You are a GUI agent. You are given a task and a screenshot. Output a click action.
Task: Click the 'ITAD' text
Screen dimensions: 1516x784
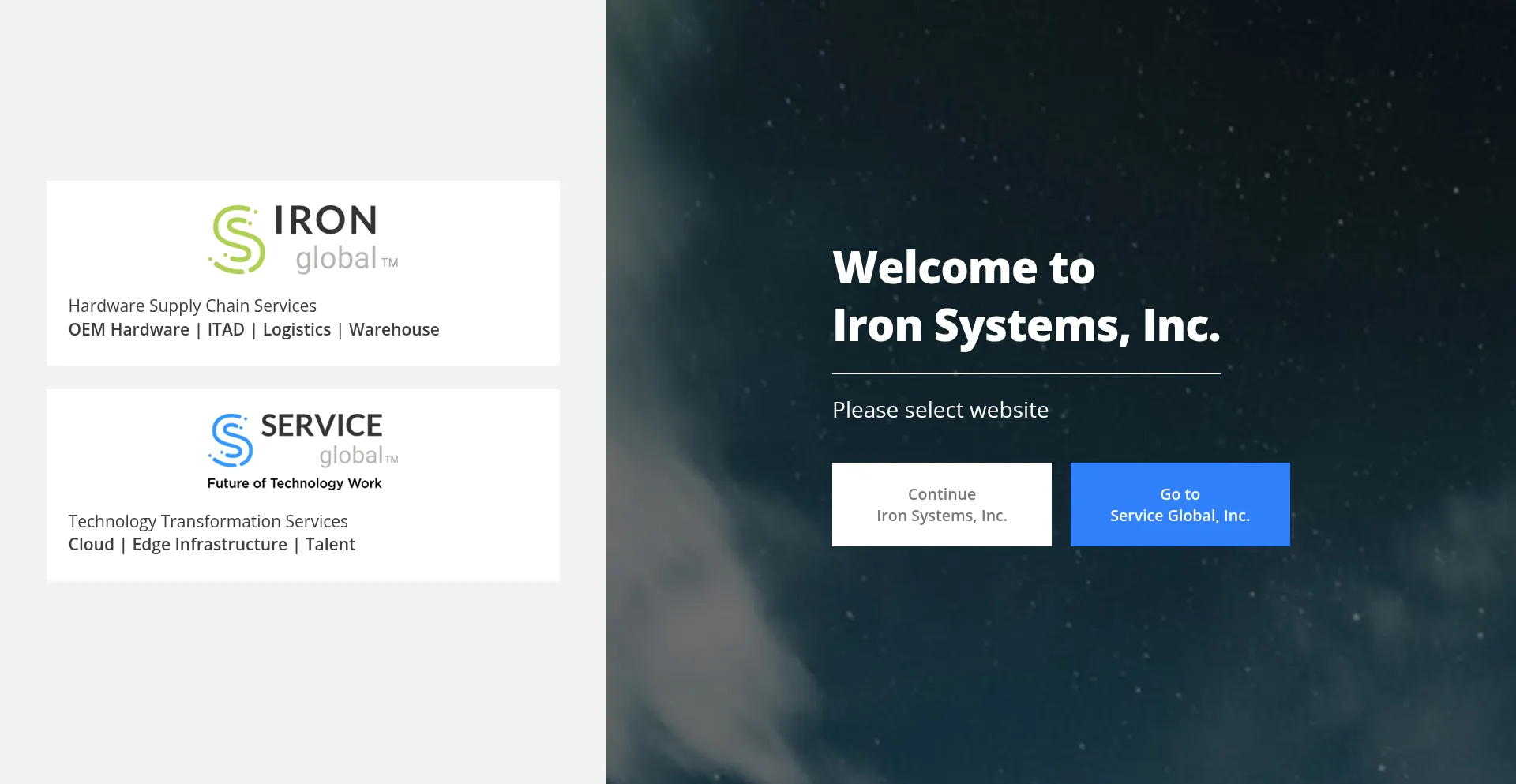(x=226, y=330)
